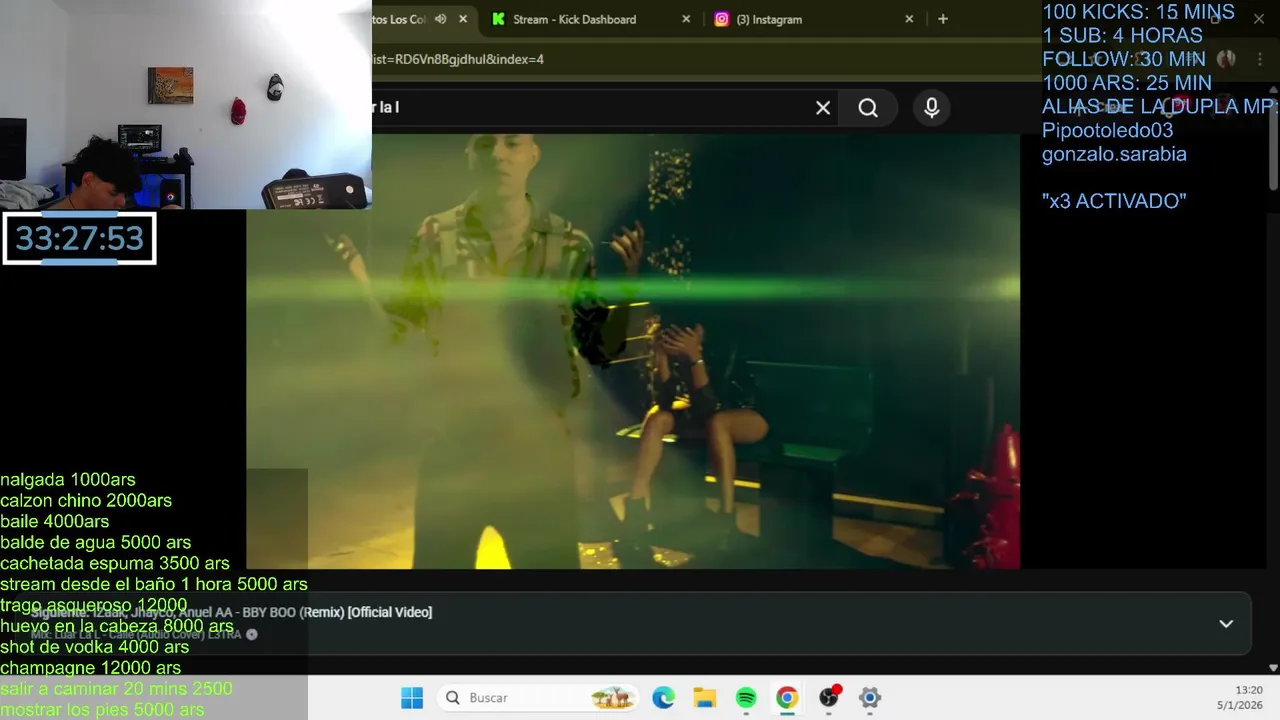Image resolution: width=1280 pixels, height=720 pixels.
Task: Click the 33:27:53 countdown timer
Action: (x=79, y=238)
